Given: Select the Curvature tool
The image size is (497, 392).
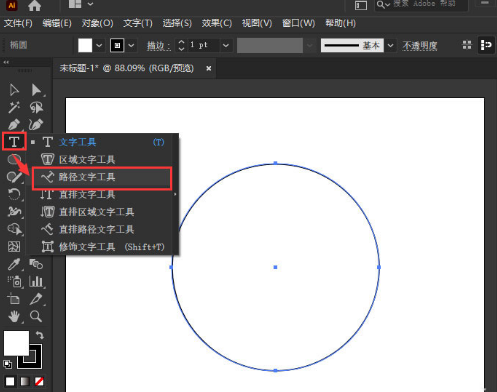Looking at the screenshot, I should pyautogui.click(x=36, y=125).
